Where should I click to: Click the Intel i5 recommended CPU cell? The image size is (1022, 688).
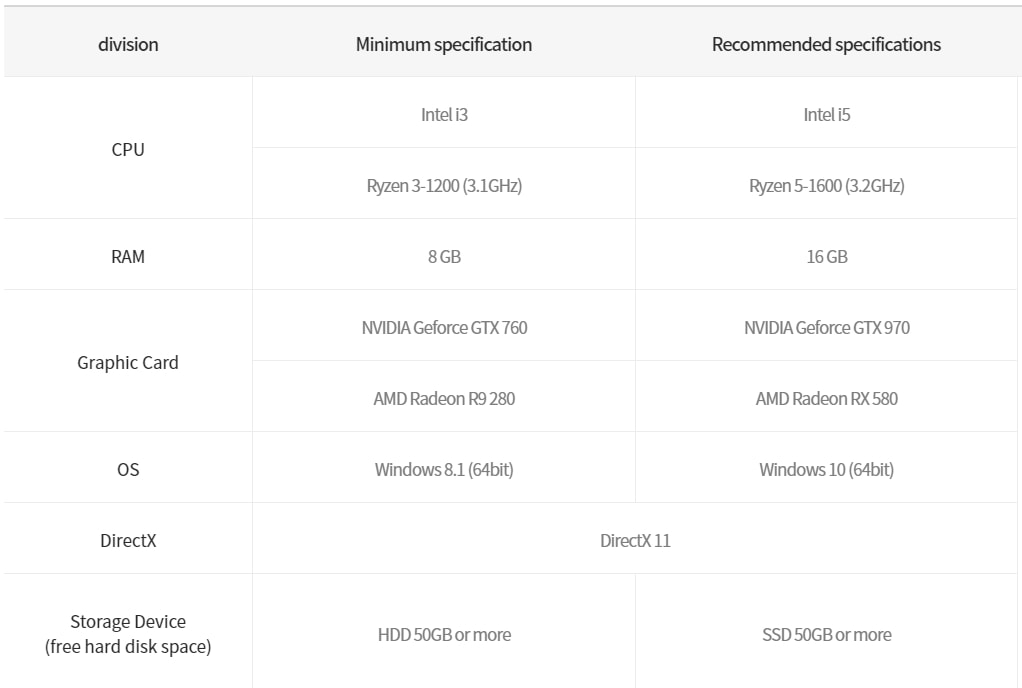coord(827,114)
